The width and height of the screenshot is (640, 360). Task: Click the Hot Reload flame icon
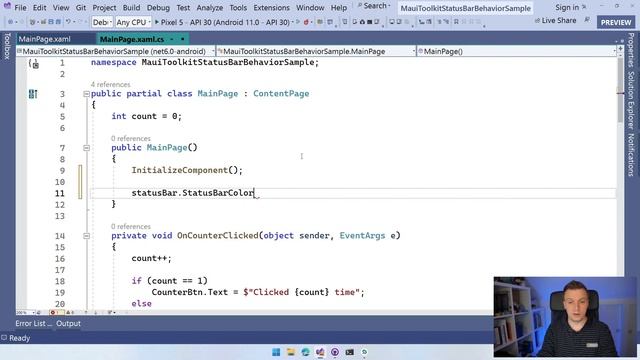(306, 22)
